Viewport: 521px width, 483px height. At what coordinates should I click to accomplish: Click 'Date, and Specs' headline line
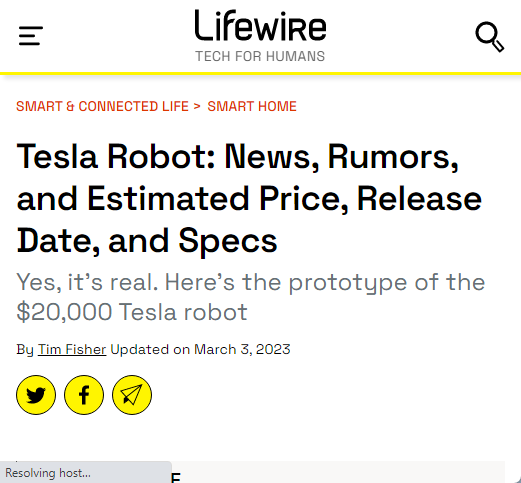tap(147, 241)
